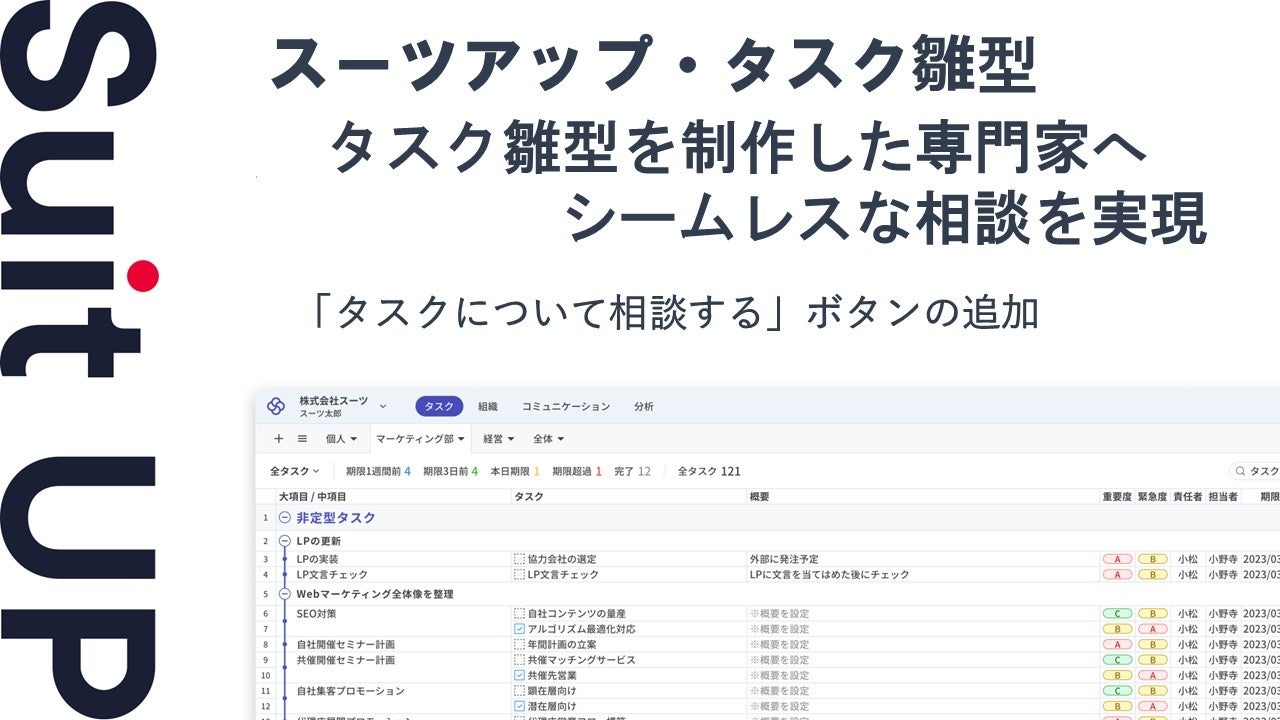Click the 責任者 column header
1280x720 pixels.
pyautogui.click(x=1187, y=497)
